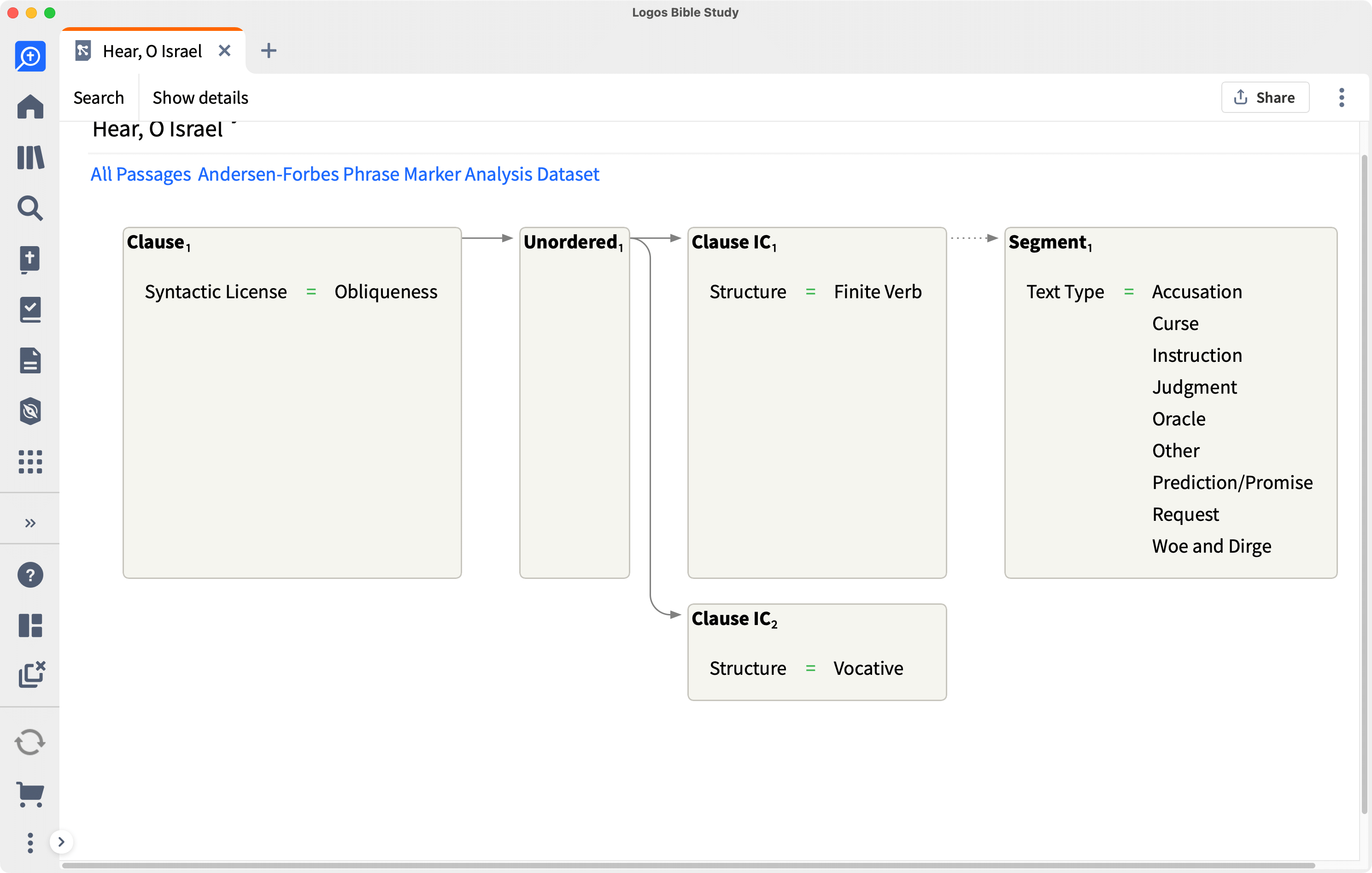Click Search in the panel toolbar
The width and height of the screenshot is (1372, 873).
tap(99, 98)
